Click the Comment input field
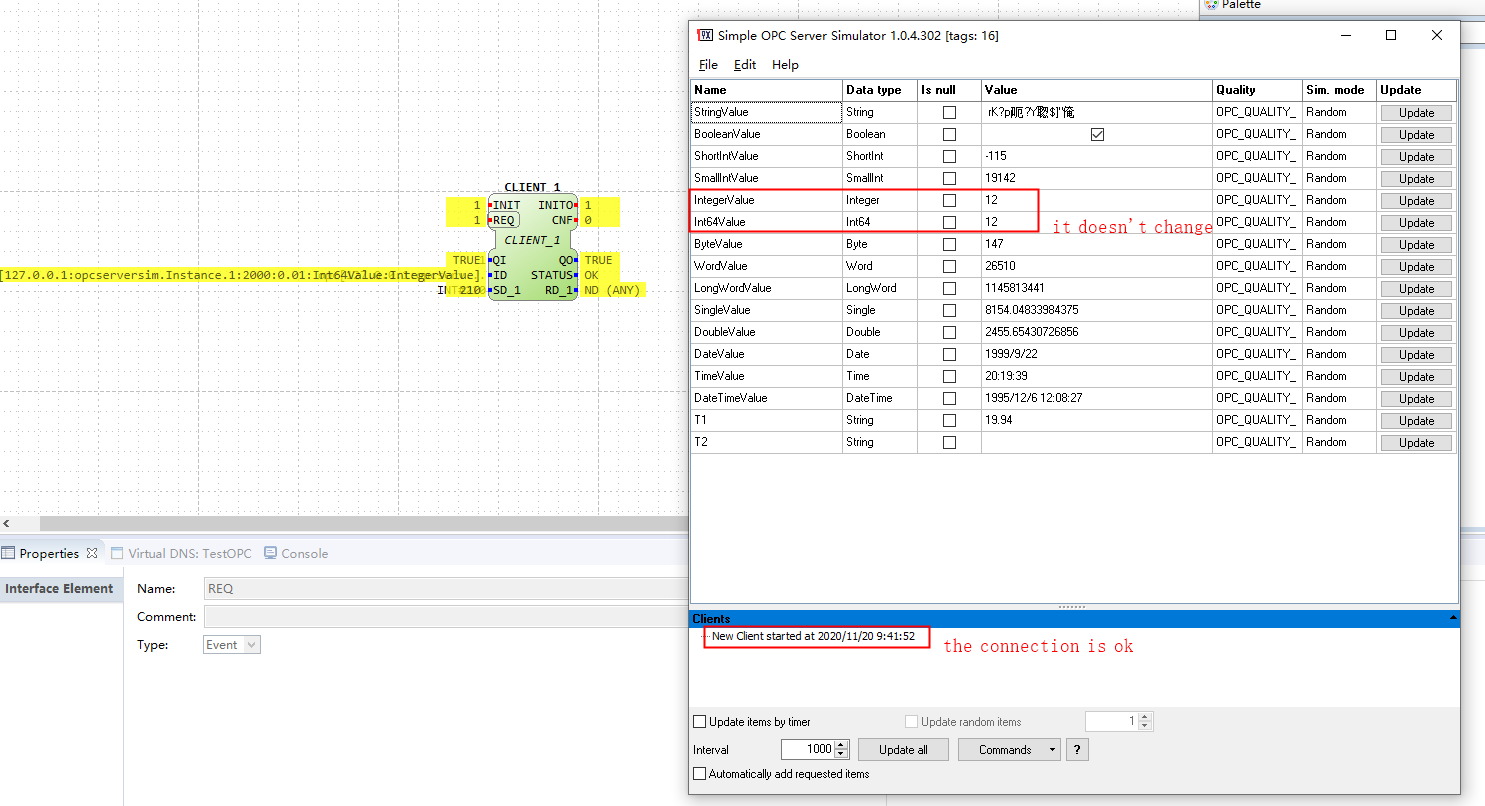The width and height of the screenshot is (1485, 806). point(445,617)
